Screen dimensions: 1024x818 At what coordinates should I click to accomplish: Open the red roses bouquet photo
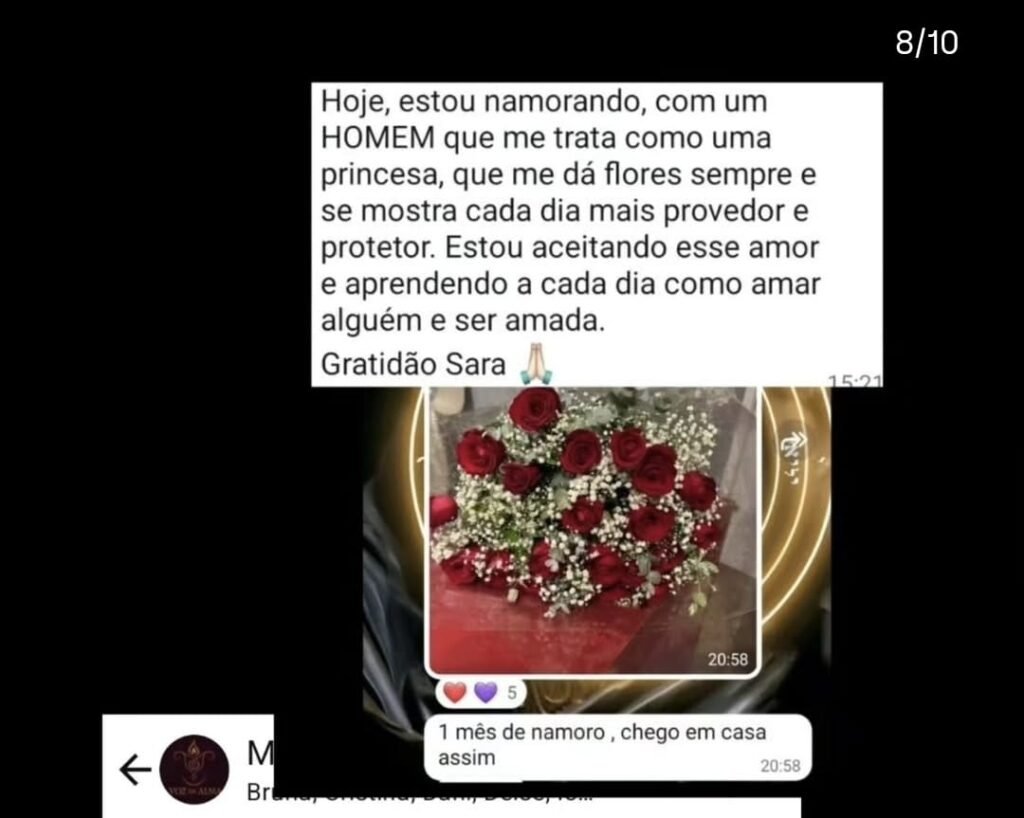coord(592,530)
